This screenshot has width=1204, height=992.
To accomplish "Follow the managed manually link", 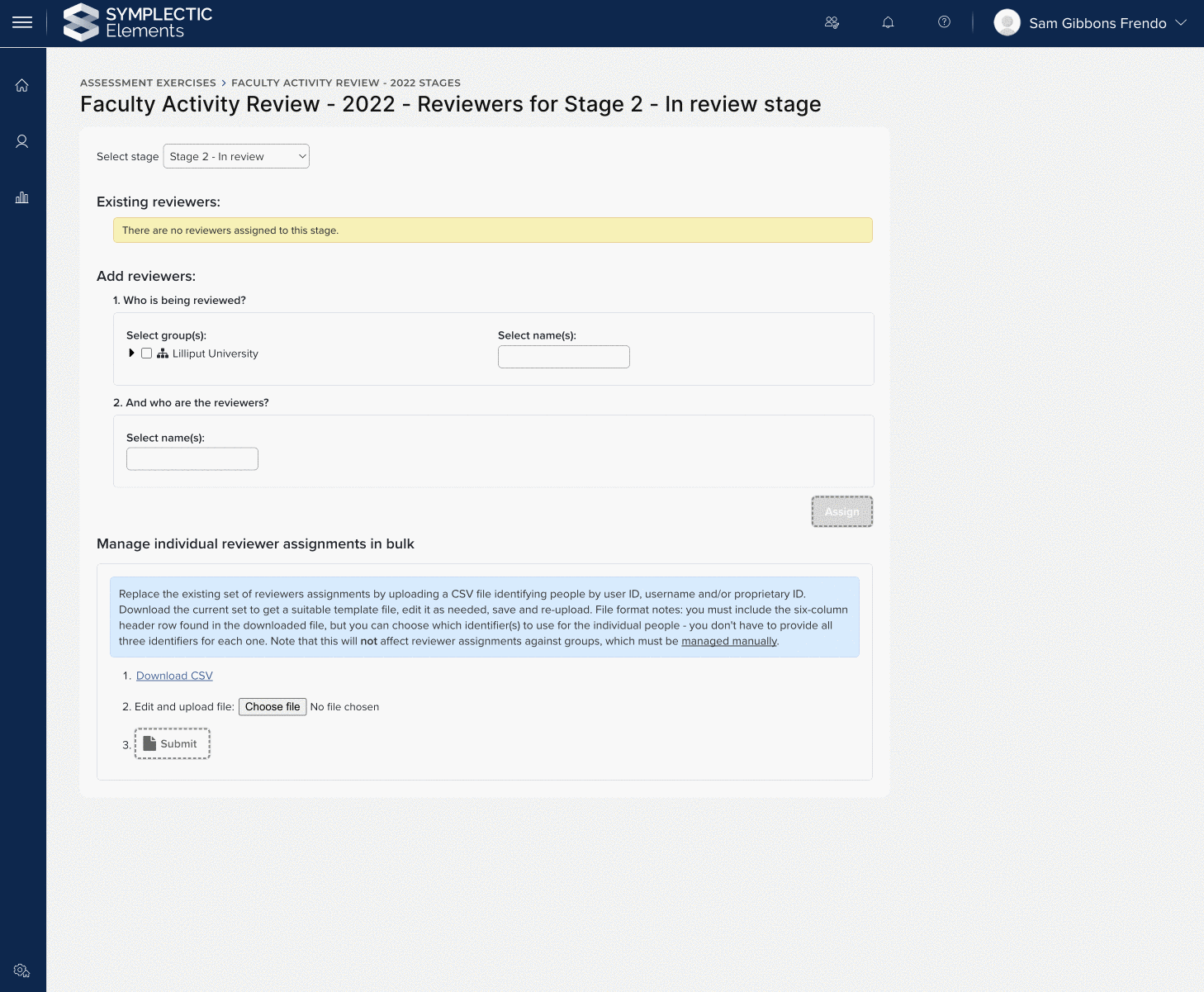I will 729,642.
